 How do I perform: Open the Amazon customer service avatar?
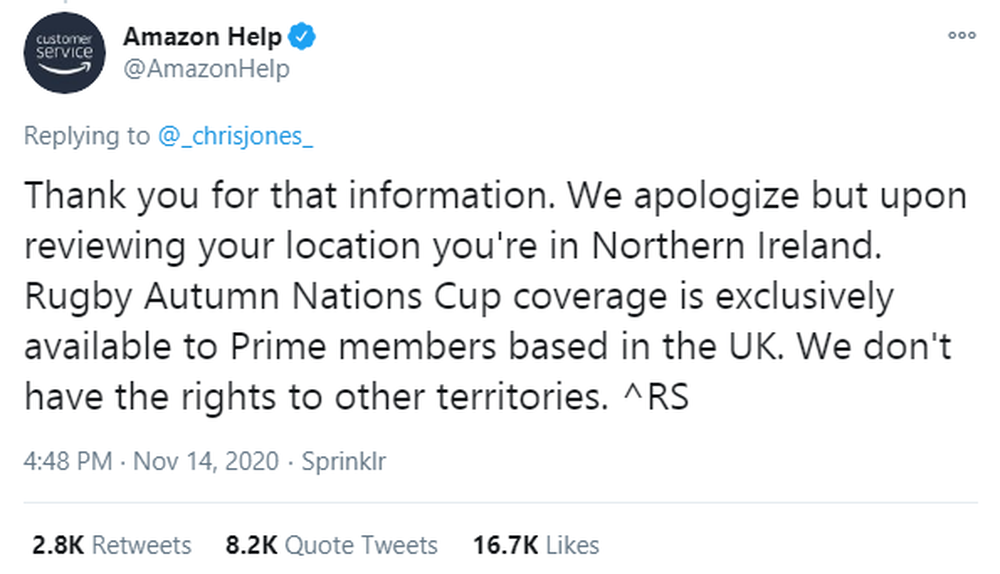point(64,53)
